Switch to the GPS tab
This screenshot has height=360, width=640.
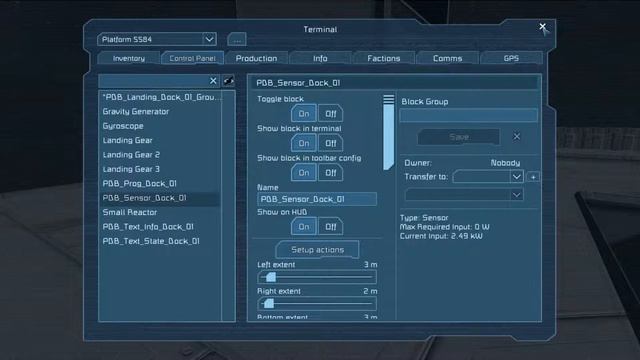511,58
